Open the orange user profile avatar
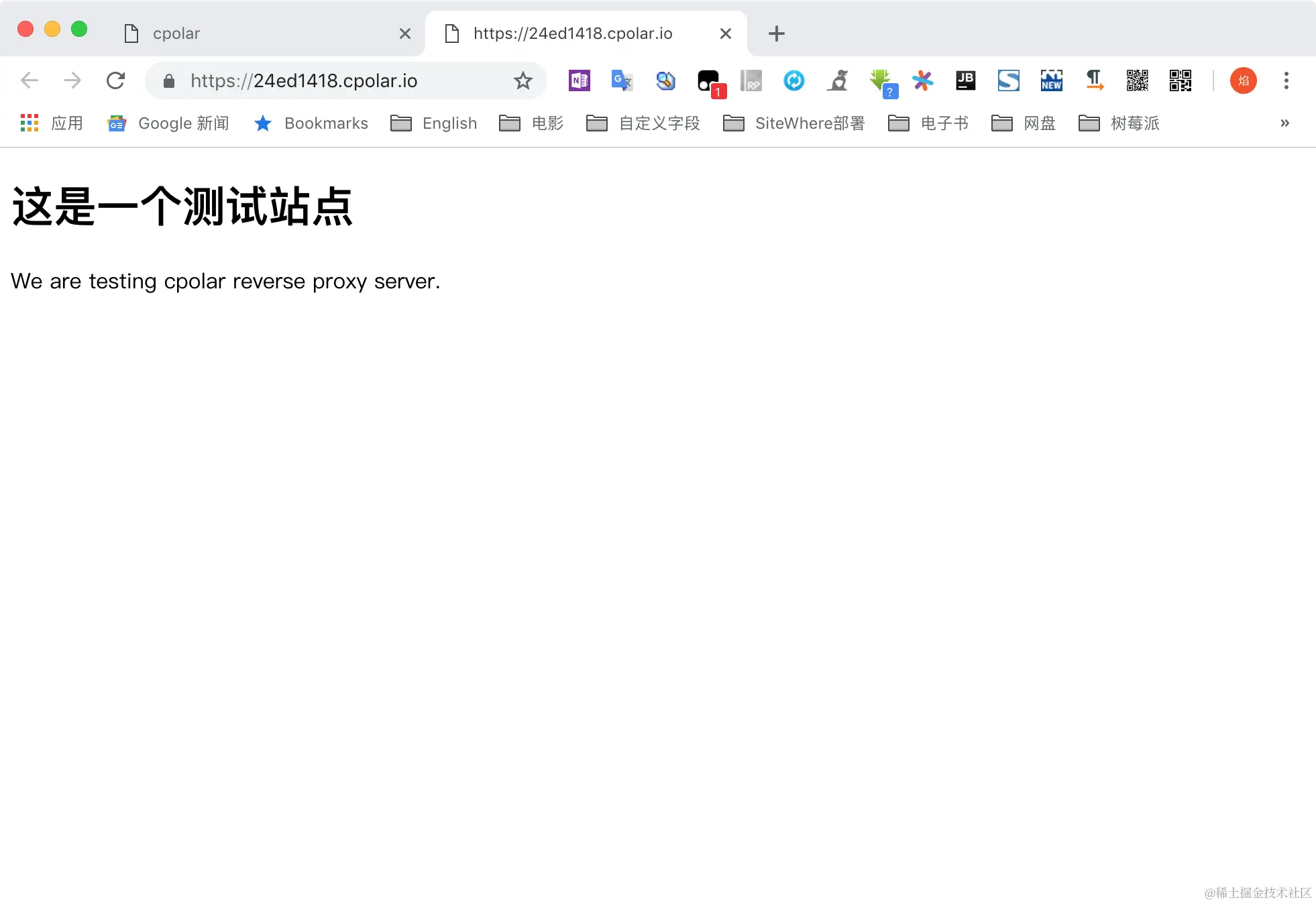 pyautogui.click(x=1243, y=81)
